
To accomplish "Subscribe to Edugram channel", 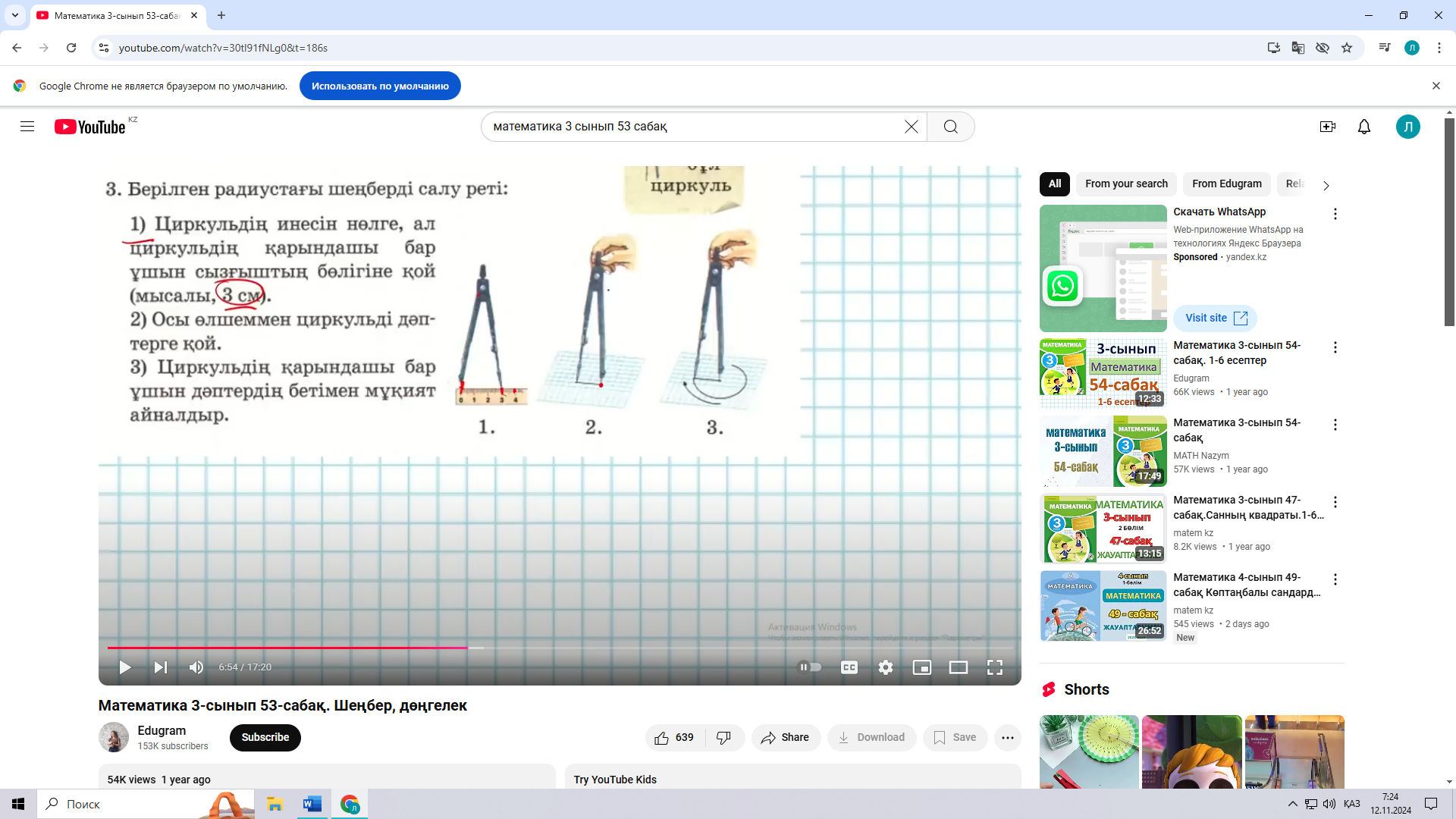I will pos(265,737).
